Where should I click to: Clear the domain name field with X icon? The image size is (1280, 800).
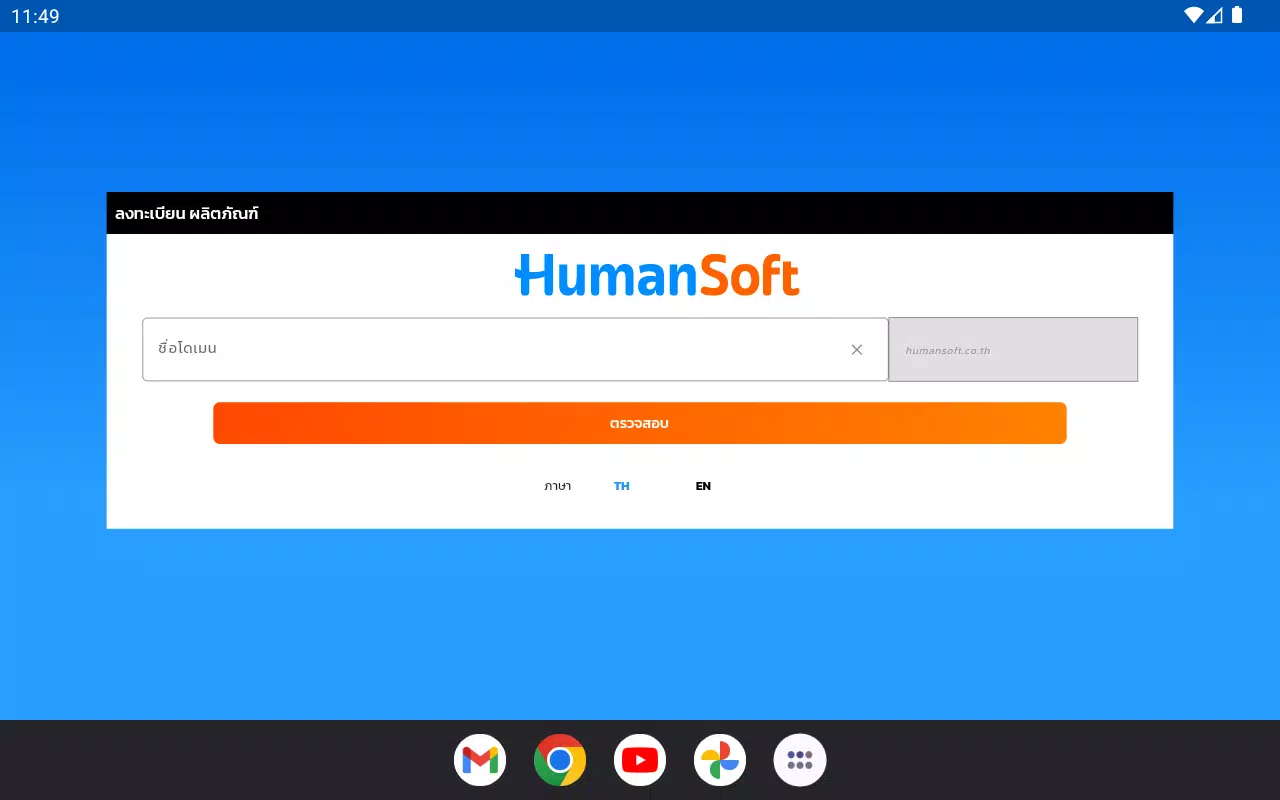tap(857, 349)
